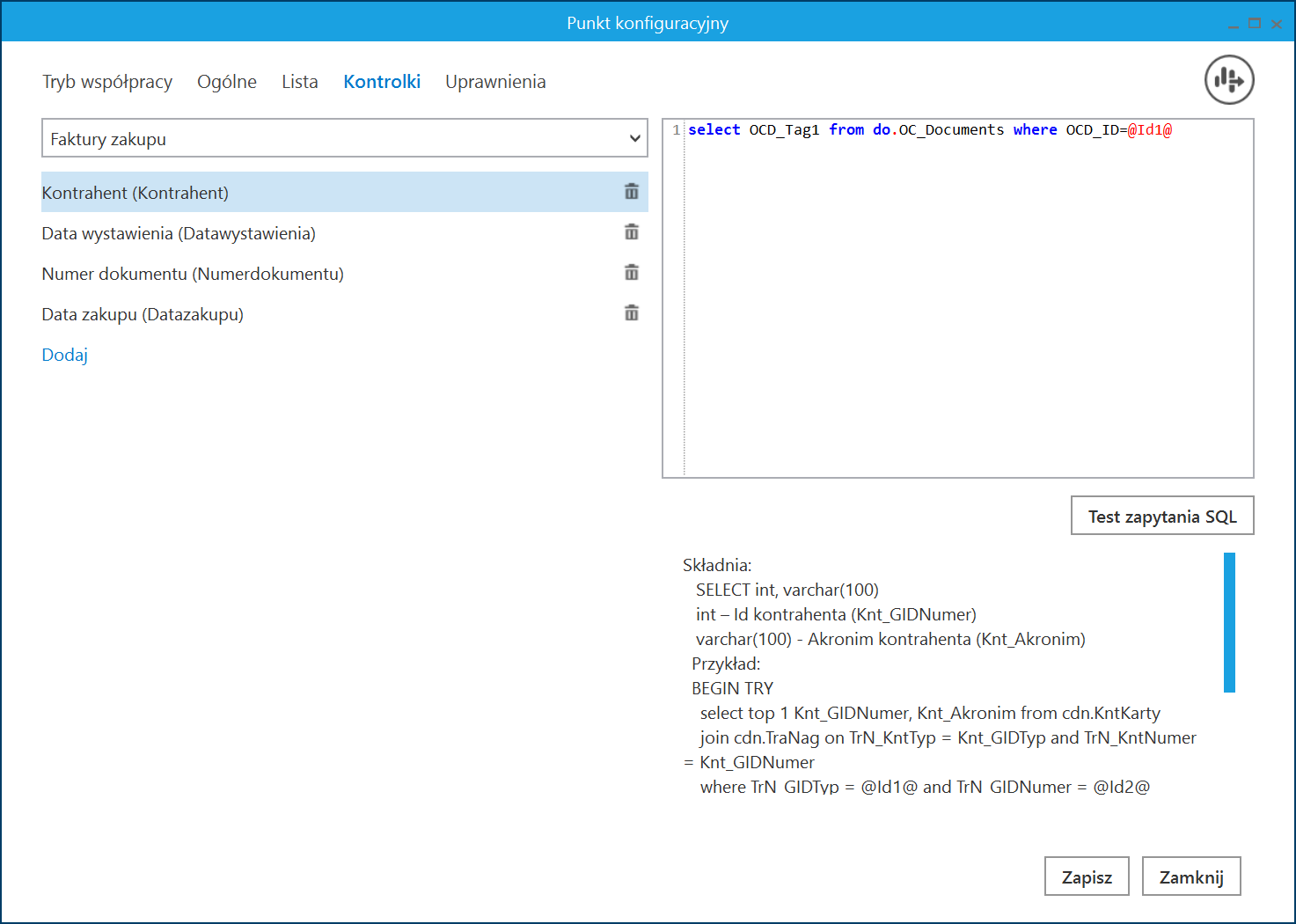Select Numer dokumentu list item
Viewport: 1296px width, 924px height.
point(194,274)
